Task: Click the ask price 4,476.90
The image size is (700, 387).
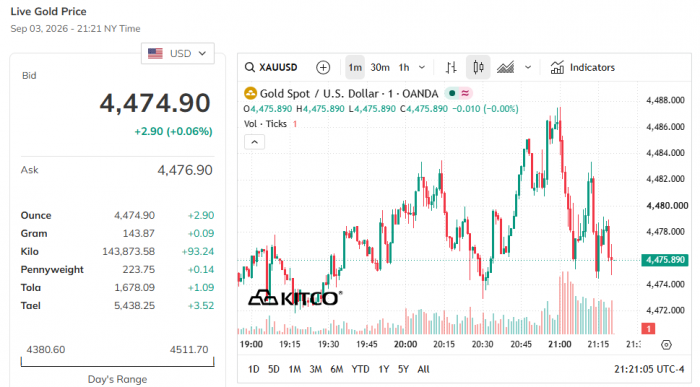Action: 185,170
